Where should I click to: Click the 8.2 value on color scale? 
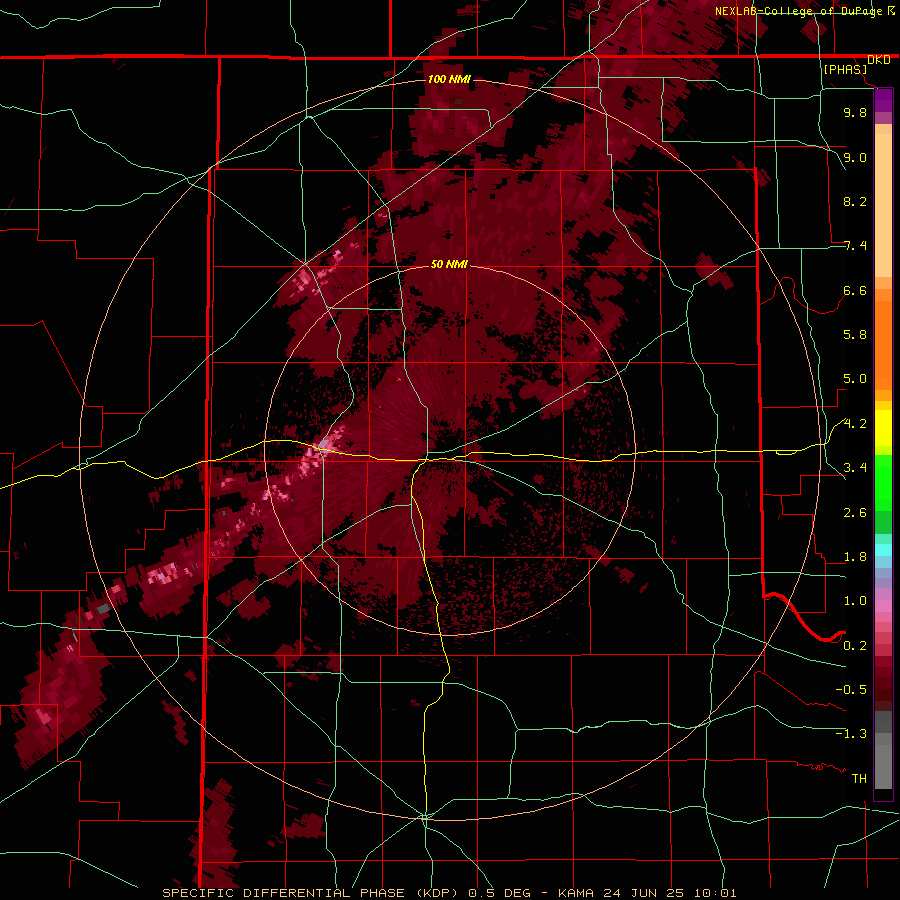pos(855,201)
